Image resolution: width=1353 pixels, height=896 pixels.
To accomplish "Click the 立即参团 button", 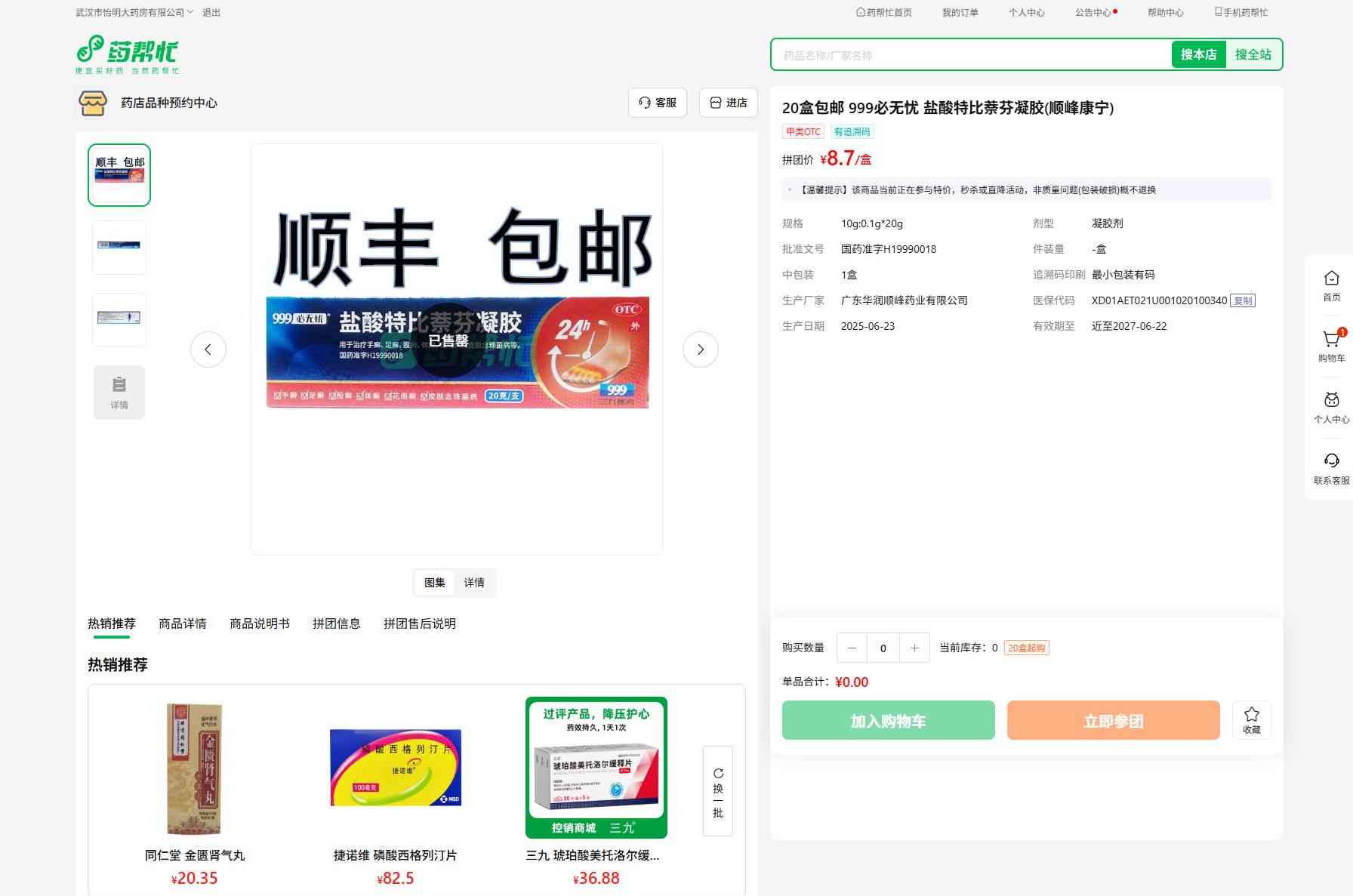I will [1113, 721].
